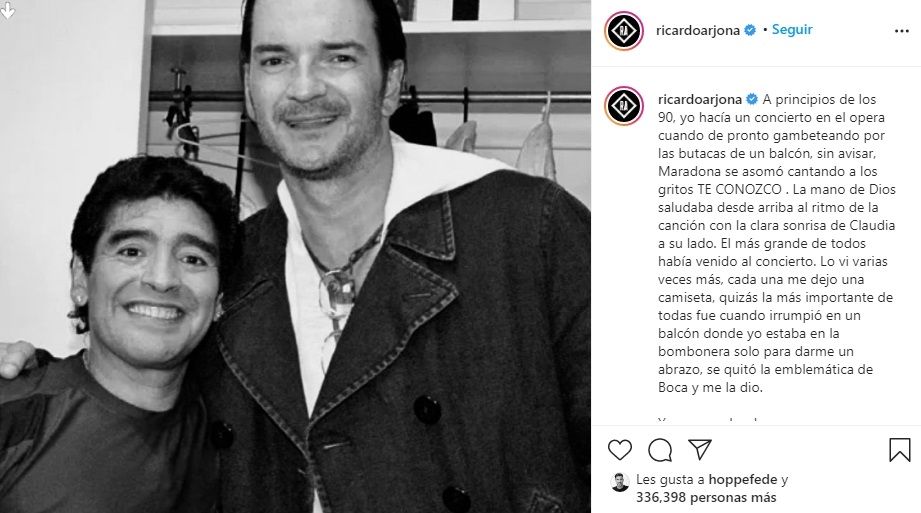The height and width of the screenshot is (513, 921).
Task: Open comments with the speech bubble icon
Action: (x=660, y=450)
